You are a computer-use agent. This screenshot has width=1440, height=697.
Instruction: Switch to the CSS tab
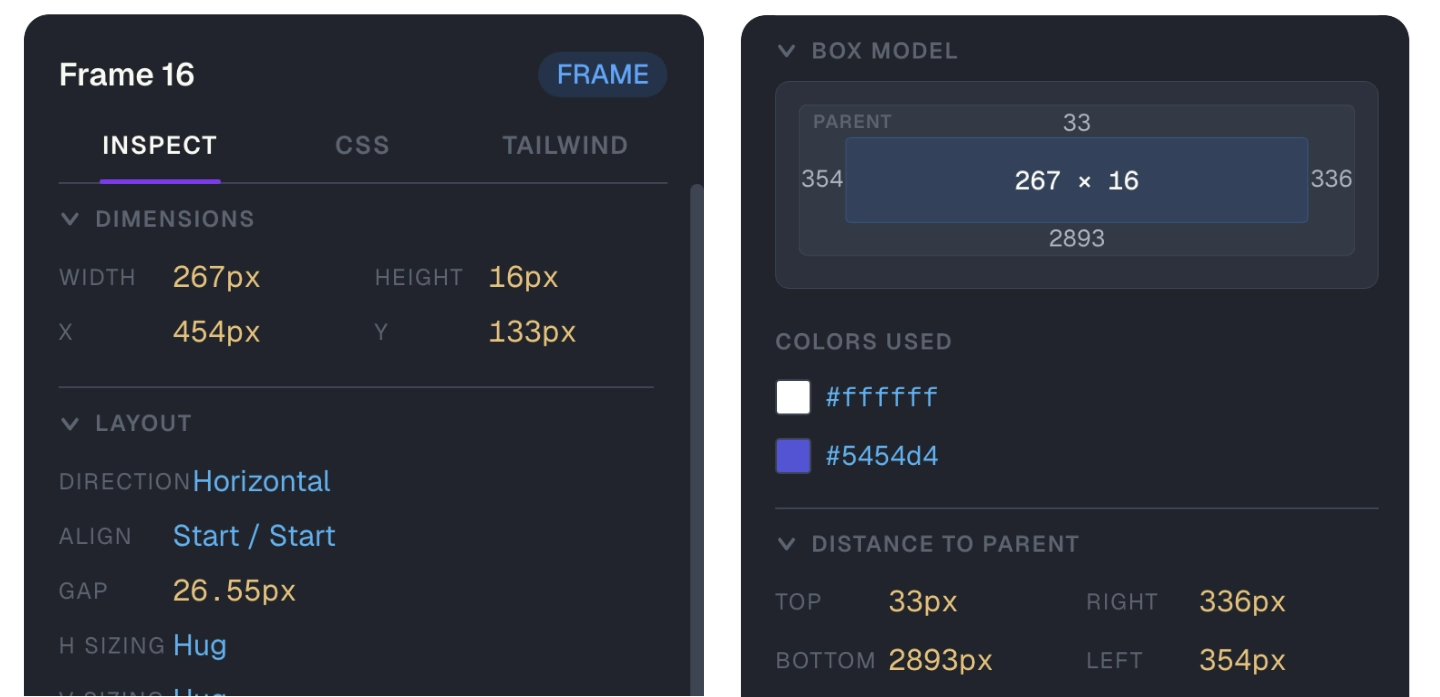362,145
